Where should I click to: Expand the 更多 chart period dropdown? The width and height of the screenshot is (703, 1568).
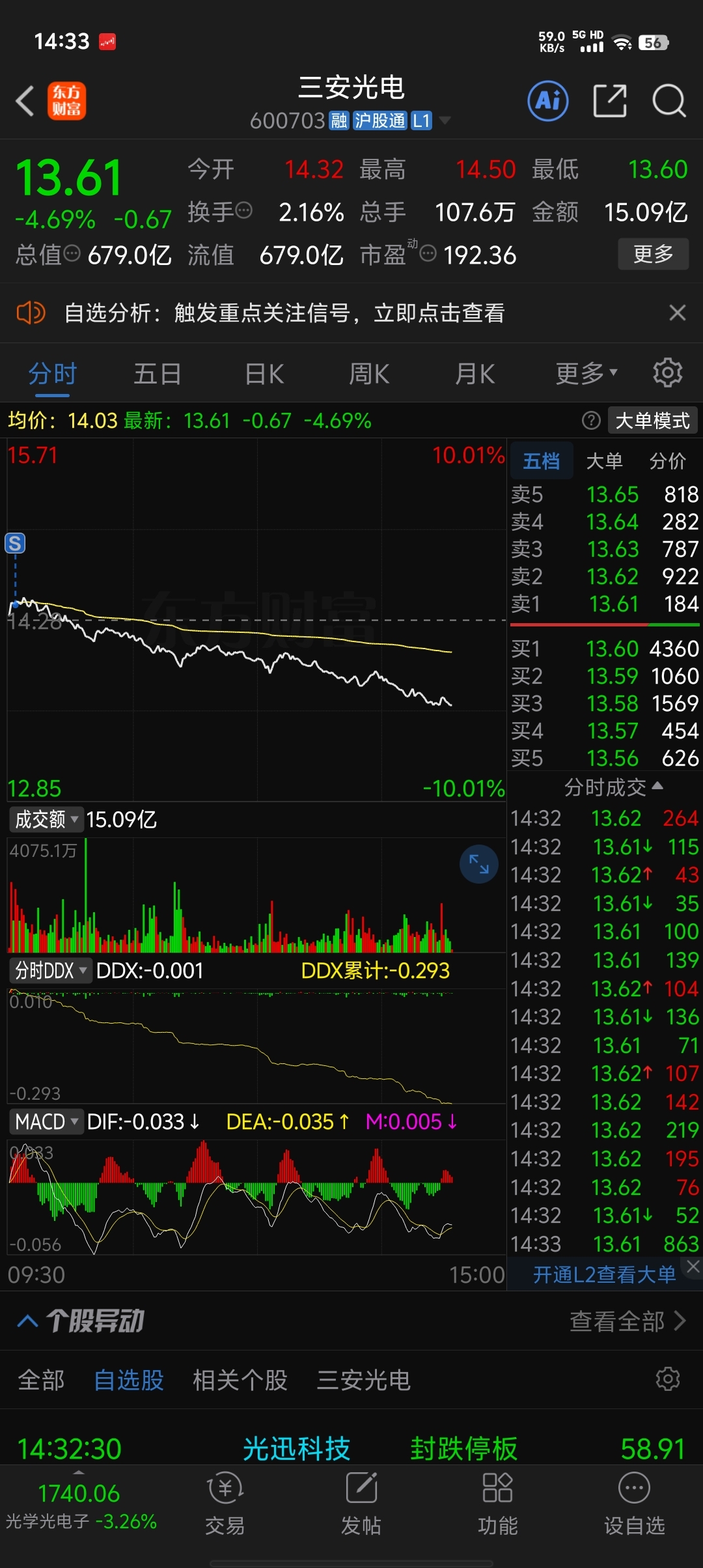[586, 374]
